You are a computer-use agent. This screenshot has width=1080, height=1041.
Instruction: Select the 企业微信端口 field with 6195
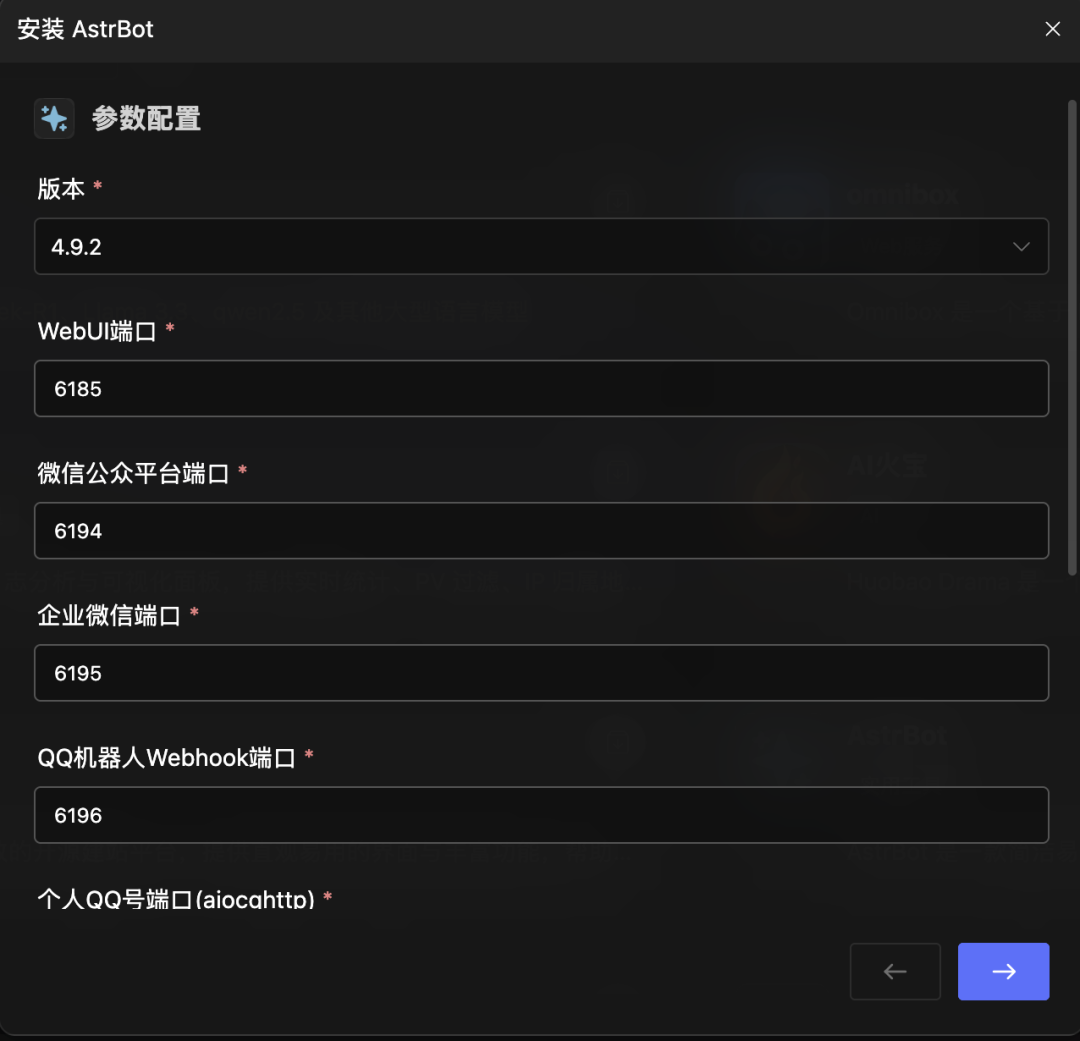click(541, 673)
